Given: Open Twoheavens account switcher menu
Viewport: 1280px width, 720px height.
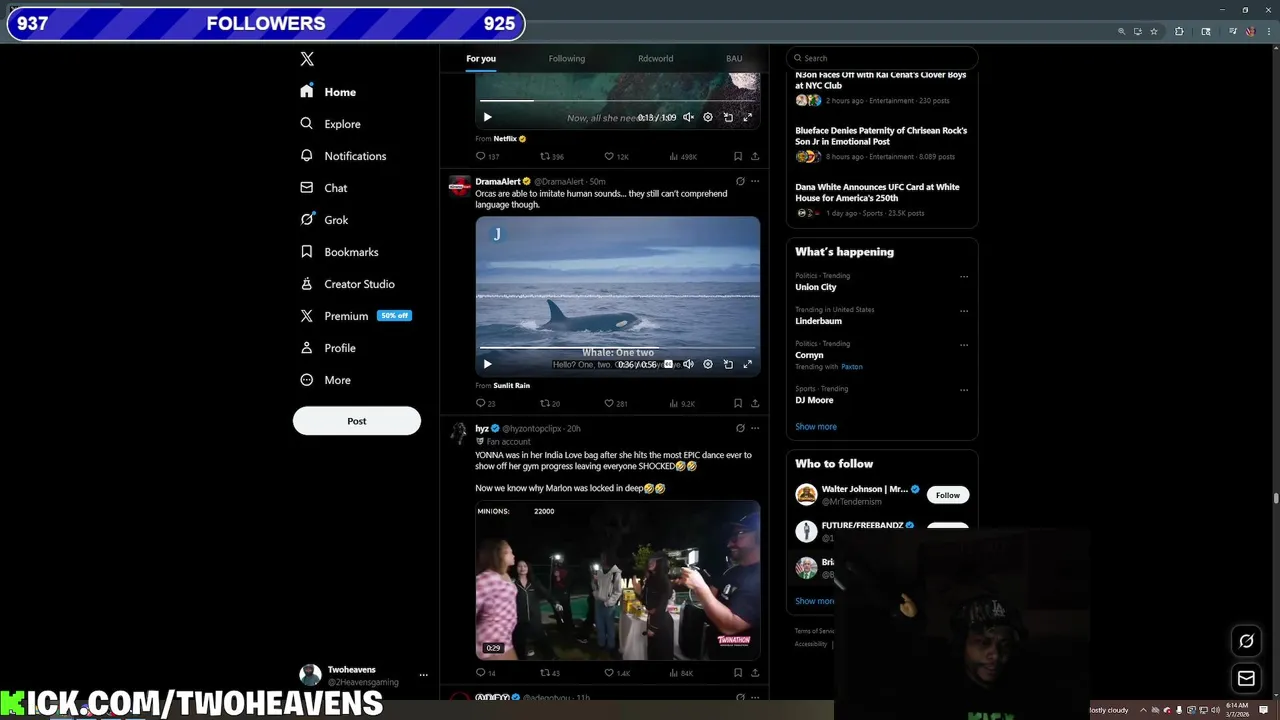Looking at the screenshot, I should 364,675.
